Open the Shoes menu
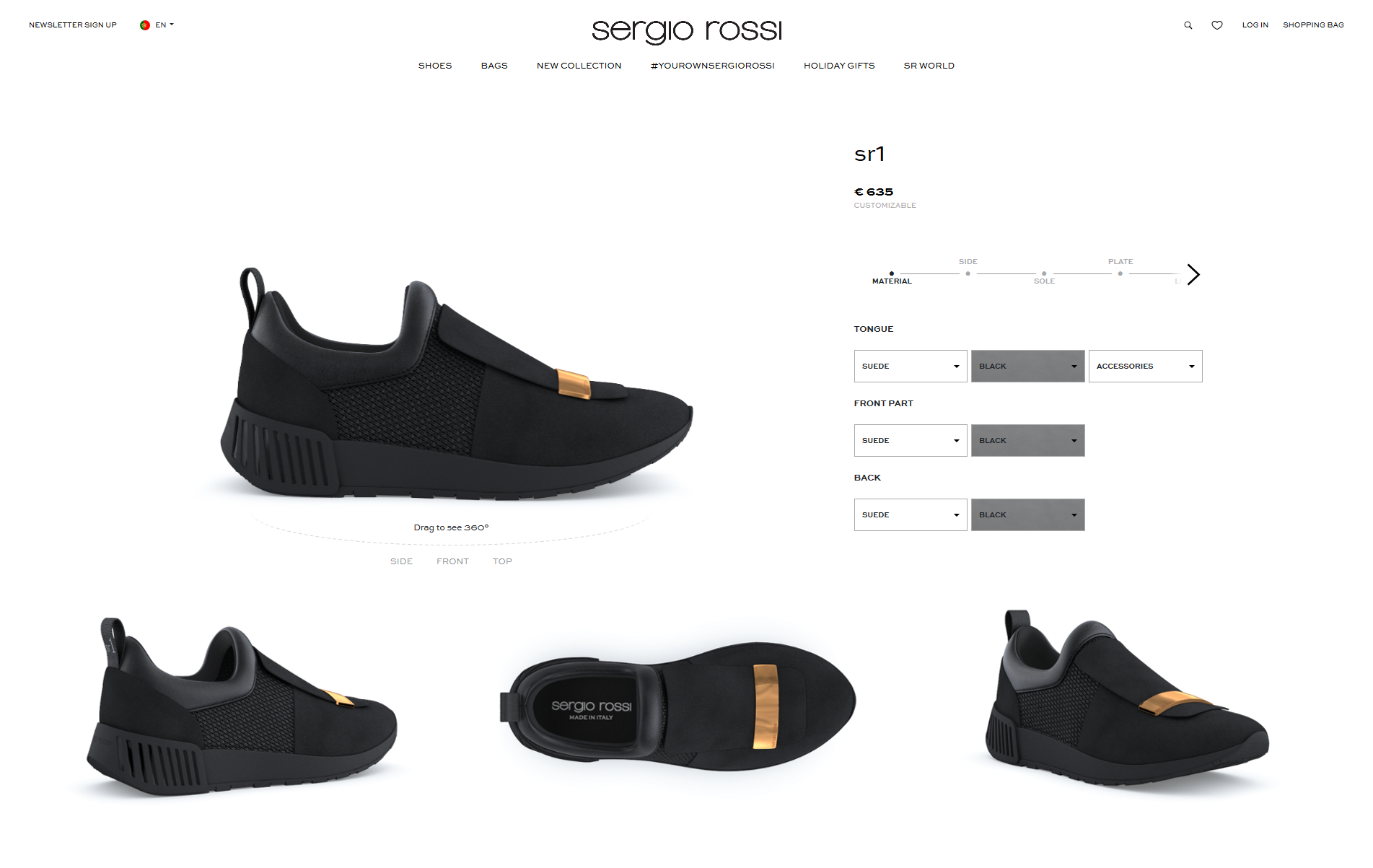The height and width of the screenshot is (868, 1373). (435, 66)
